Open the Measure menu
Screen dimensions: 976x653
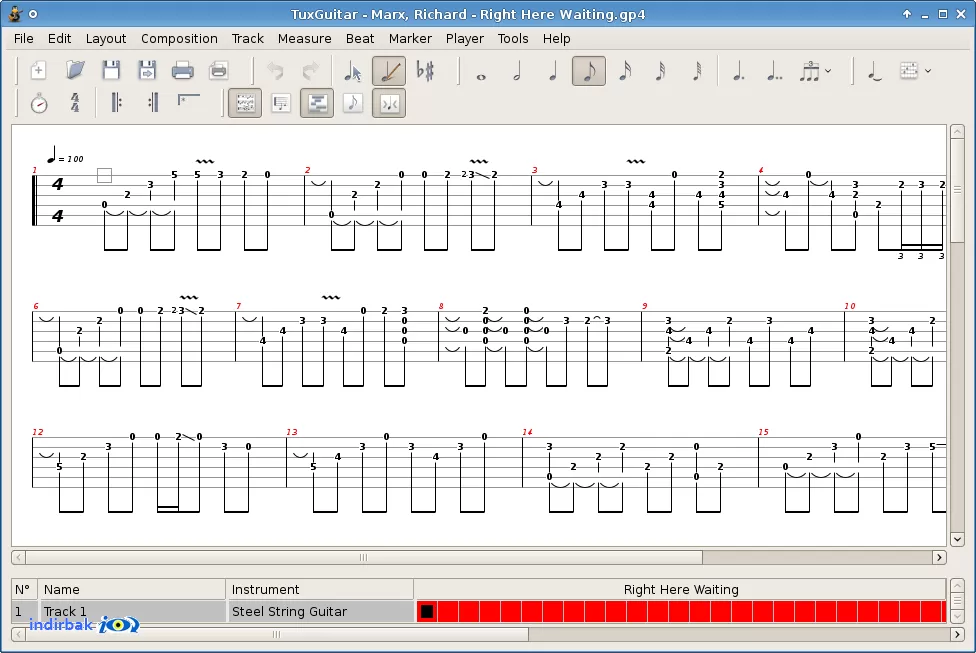coord(304,39)
